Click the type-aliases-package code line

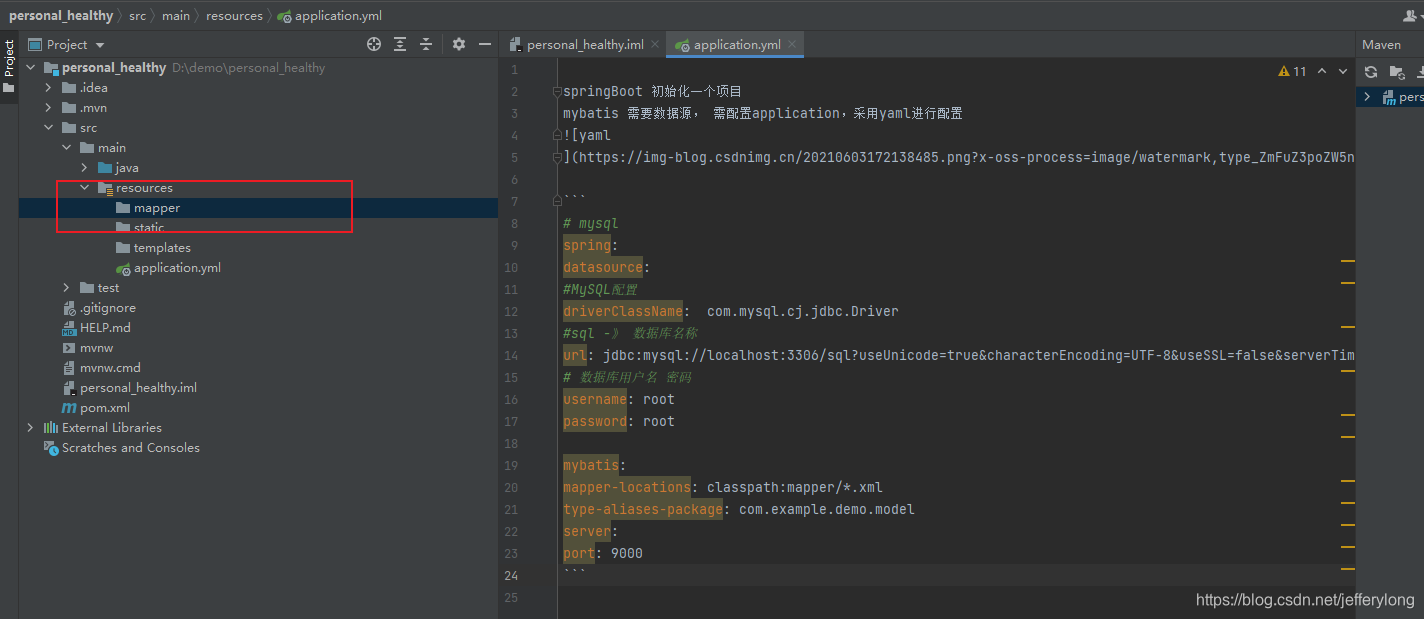(x=739, y=509)
